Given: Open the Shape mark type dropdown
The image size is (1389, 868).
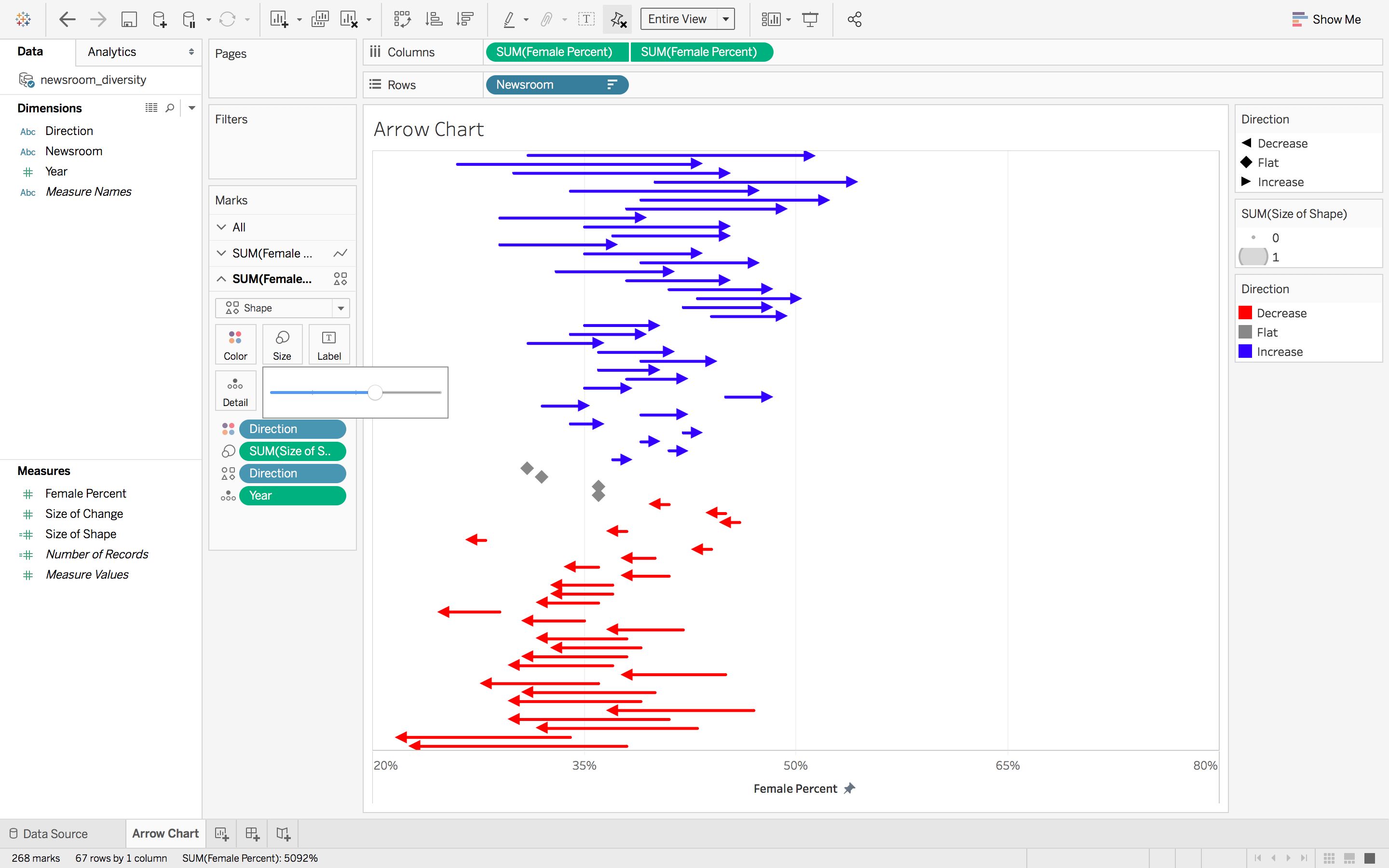Looking at the screenshot, I should [x=340, y=308].
